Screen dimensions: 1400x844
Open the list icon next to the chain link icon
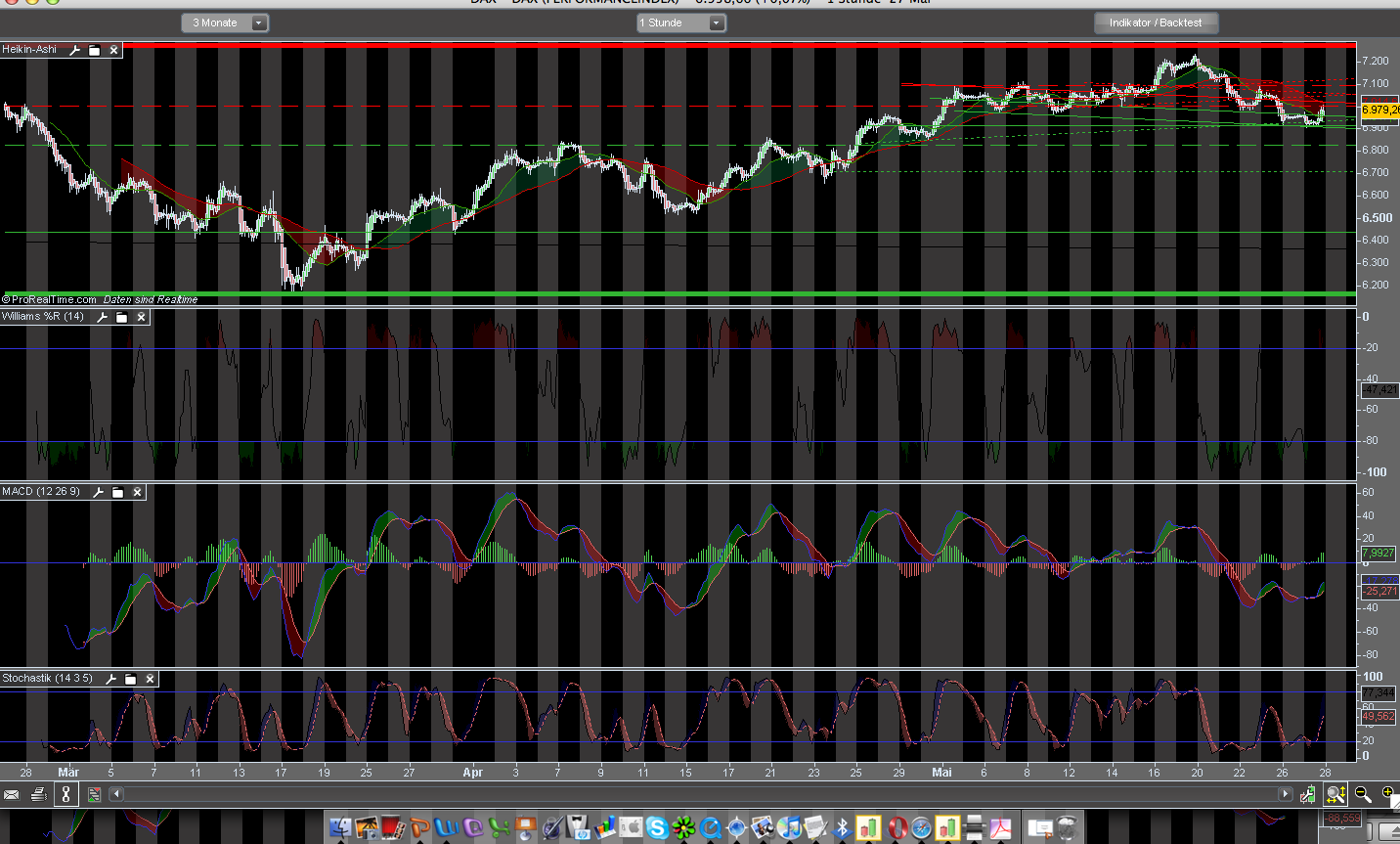click(95, 795)
